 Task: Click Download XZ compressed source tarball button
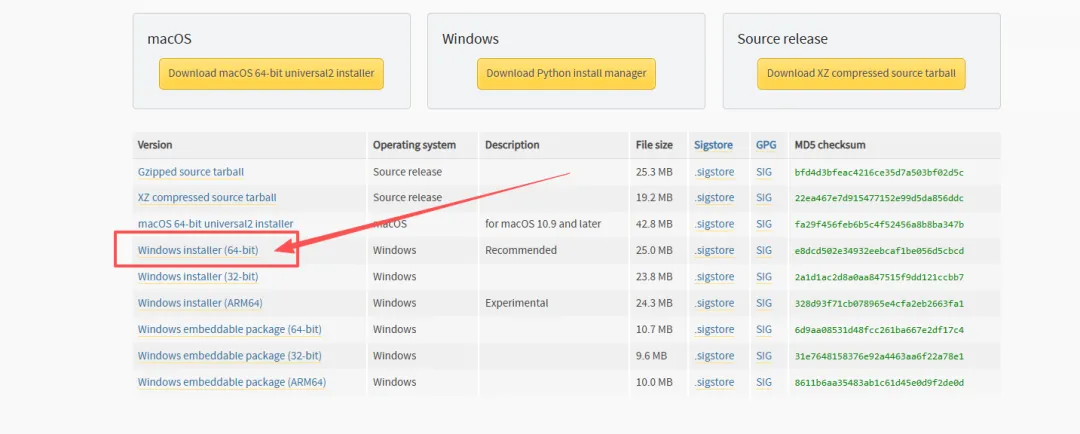coord(861,74)
